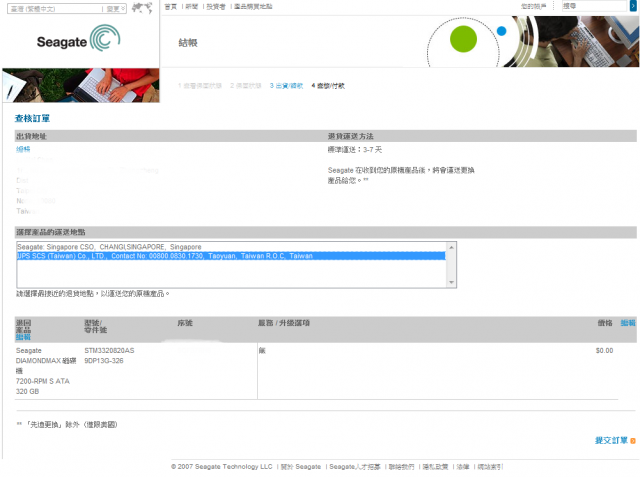640x477 pixels.
Task: Click the laptop photo banner under the logo
Action: point(81,85)
